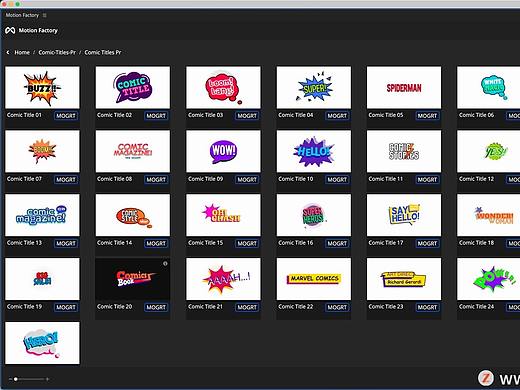The width and height of the screenshot is (520, 390).
Task: Select the BUZZ!! Comic Title 01 thumbnail
Action: [x=42, y=87]
